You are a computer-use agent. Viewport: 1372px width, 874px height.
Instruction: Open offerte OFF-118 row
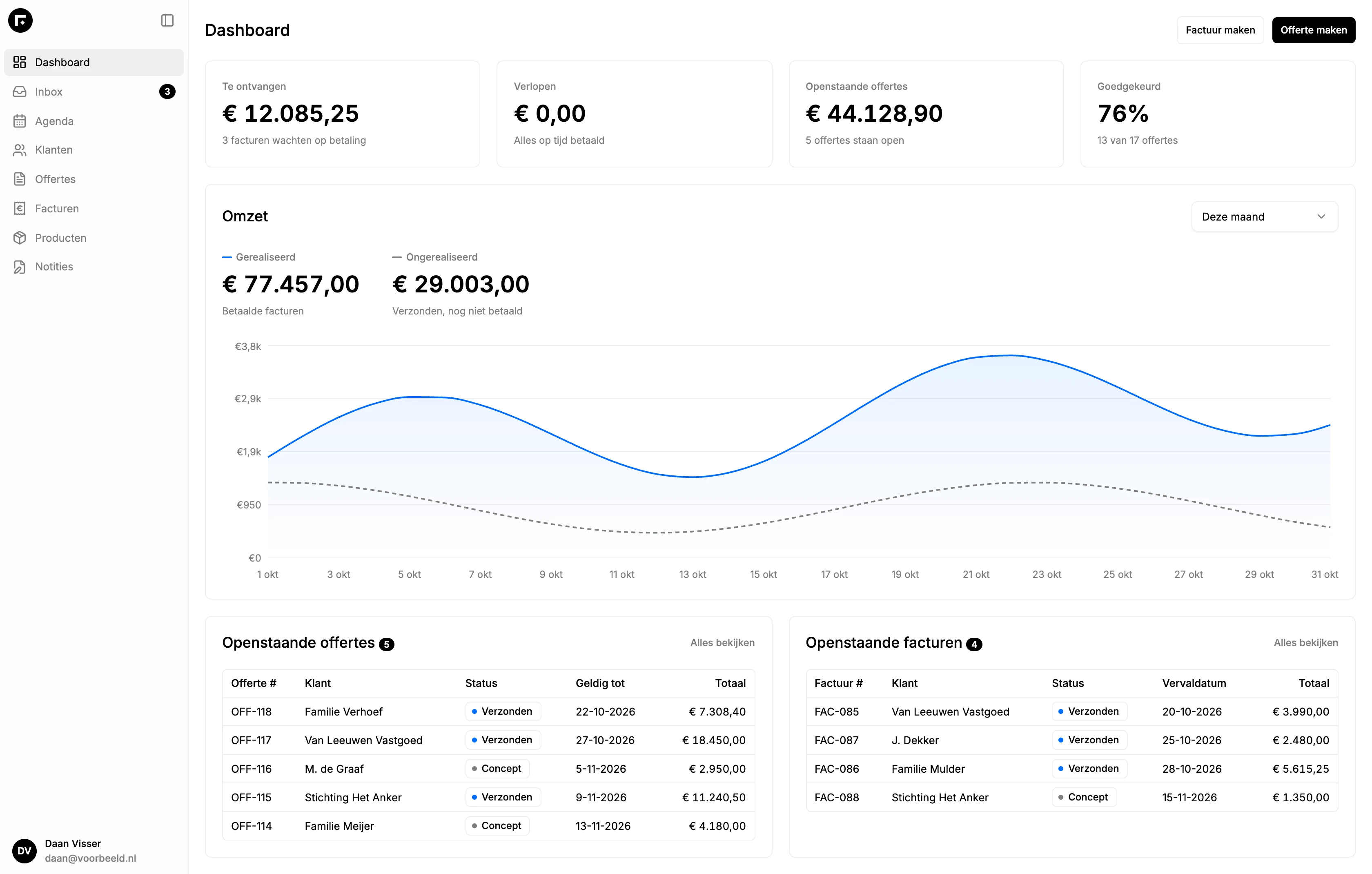click(488, 711)
